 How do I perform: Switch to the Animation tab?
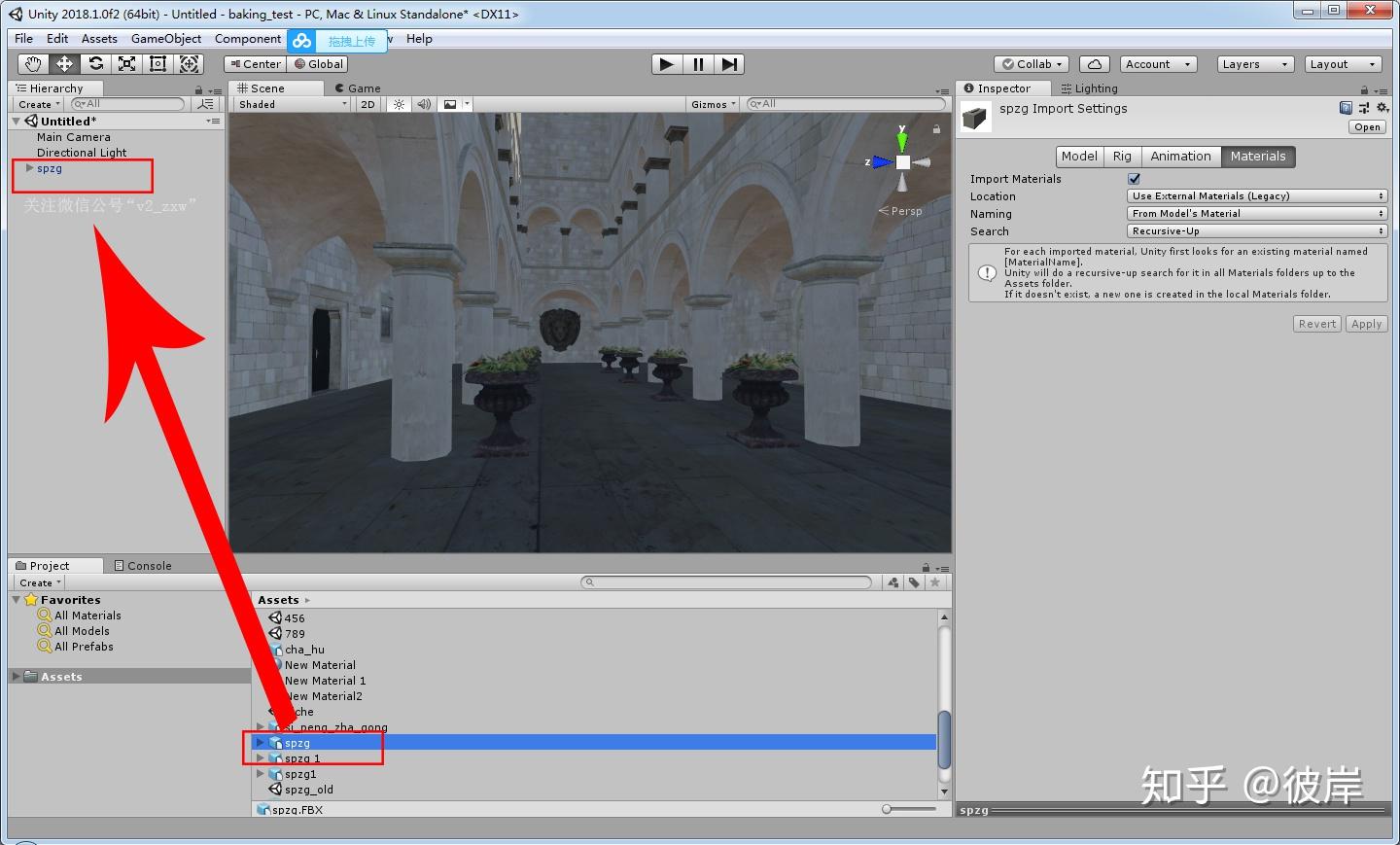(x=1180, y=157)
